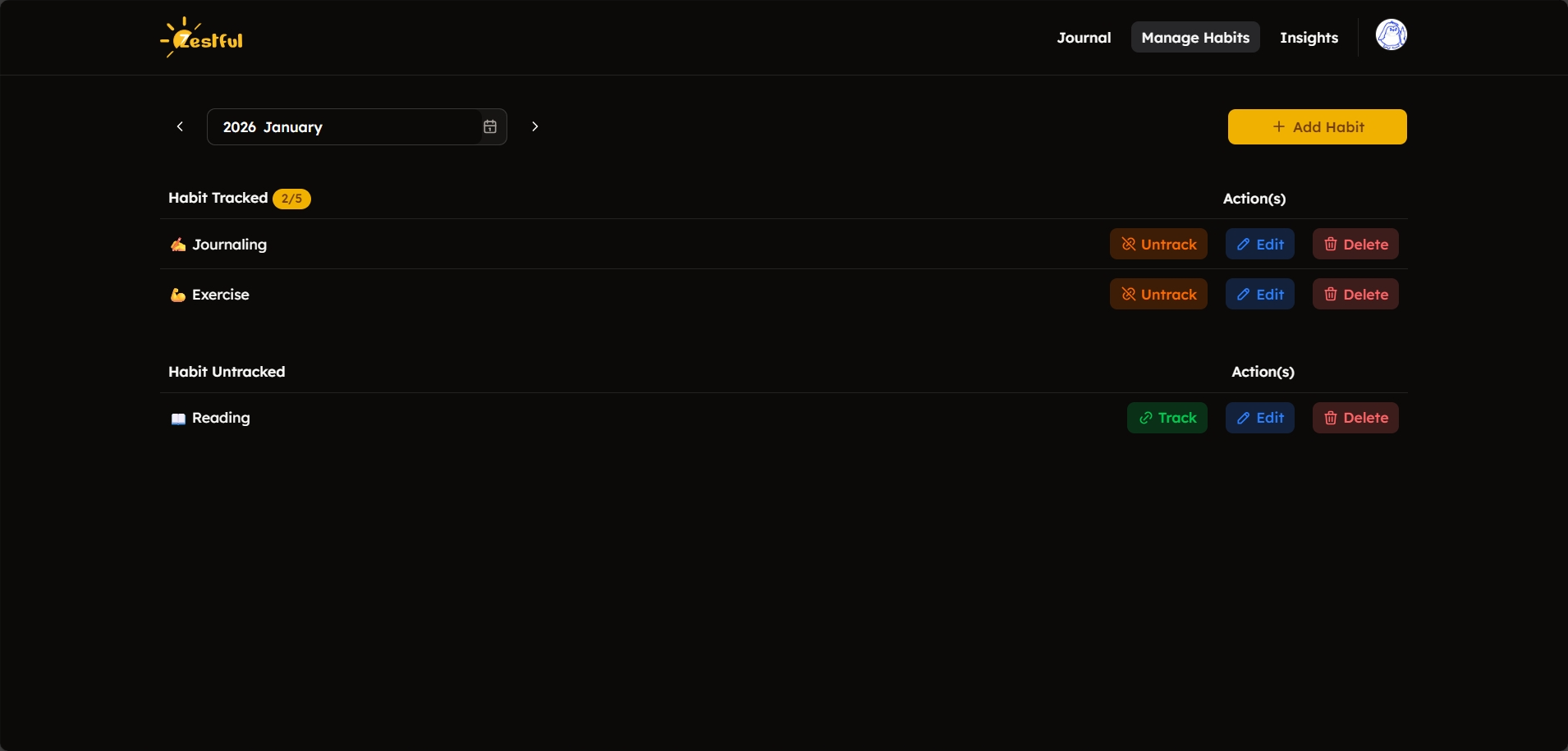Open the user profile avatar

(x=1391, y=35)
